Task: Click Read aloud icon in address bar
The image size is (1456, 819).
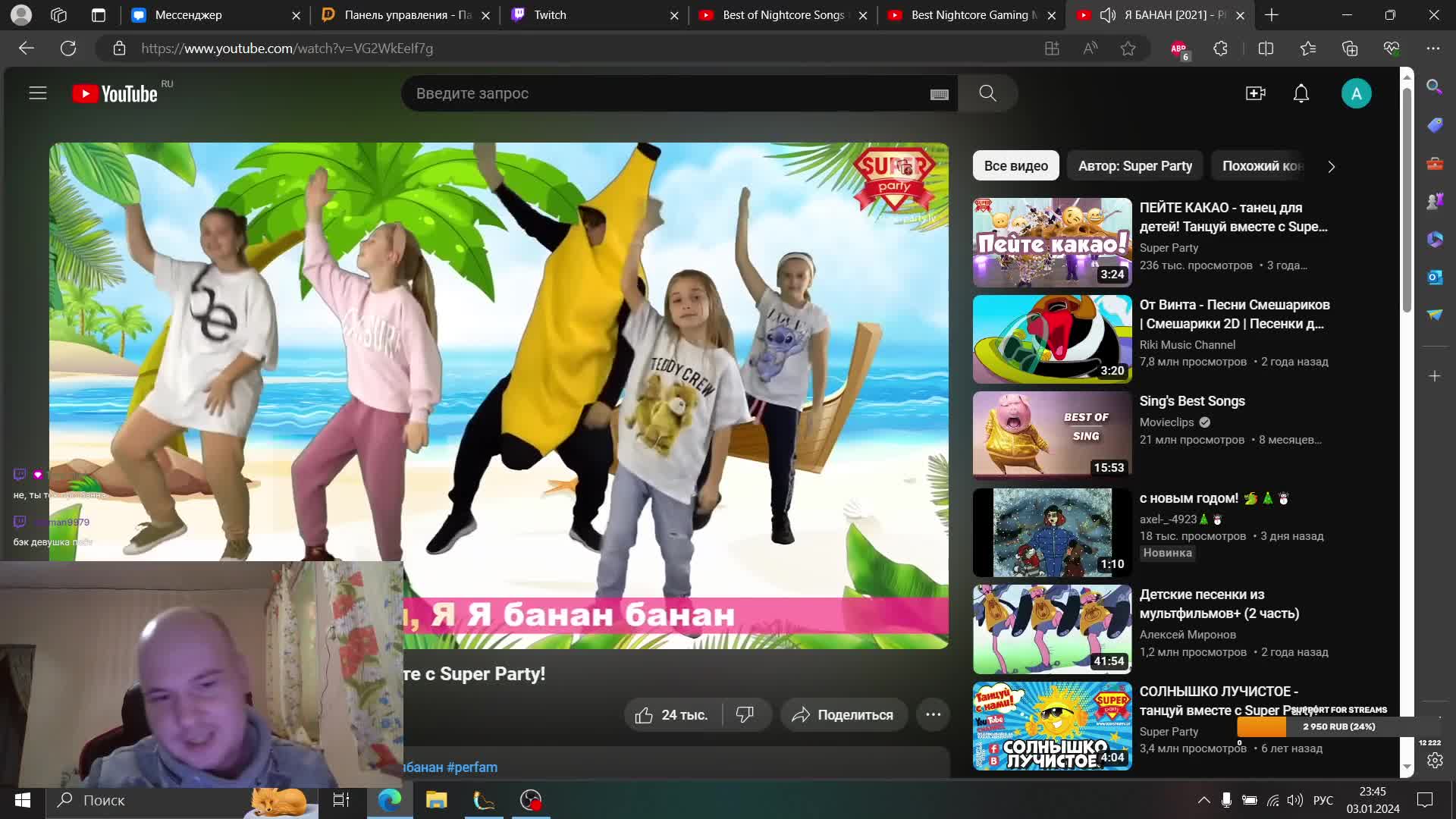Action: coord(1090,48)
